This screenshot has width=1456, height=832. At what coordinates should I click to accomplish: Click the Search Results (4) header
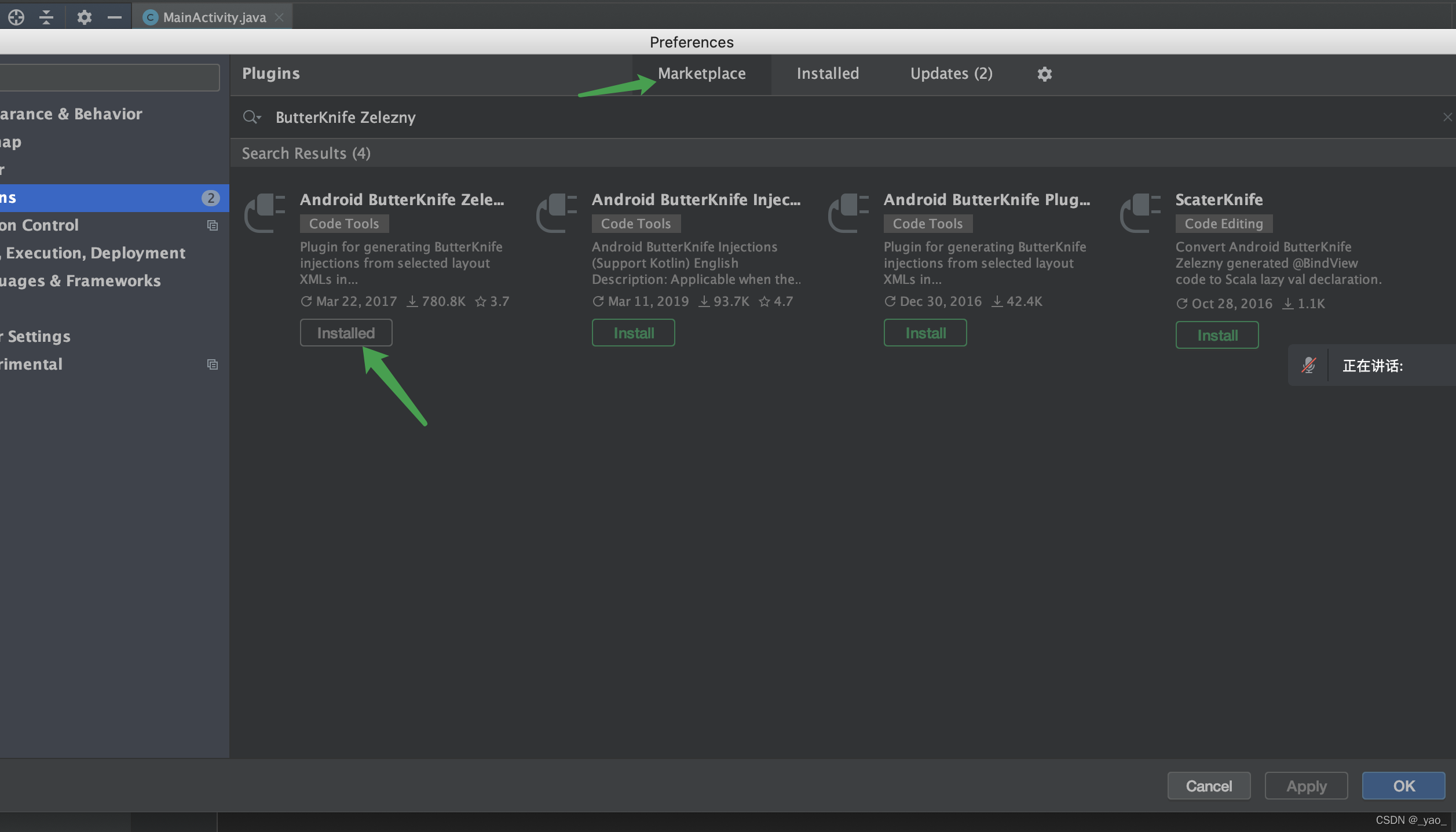click(306, 153)
